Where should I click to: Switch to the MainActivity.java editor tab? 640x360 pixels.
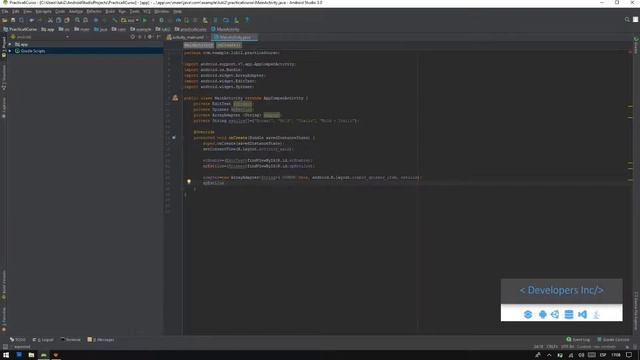tap(235, 37)
